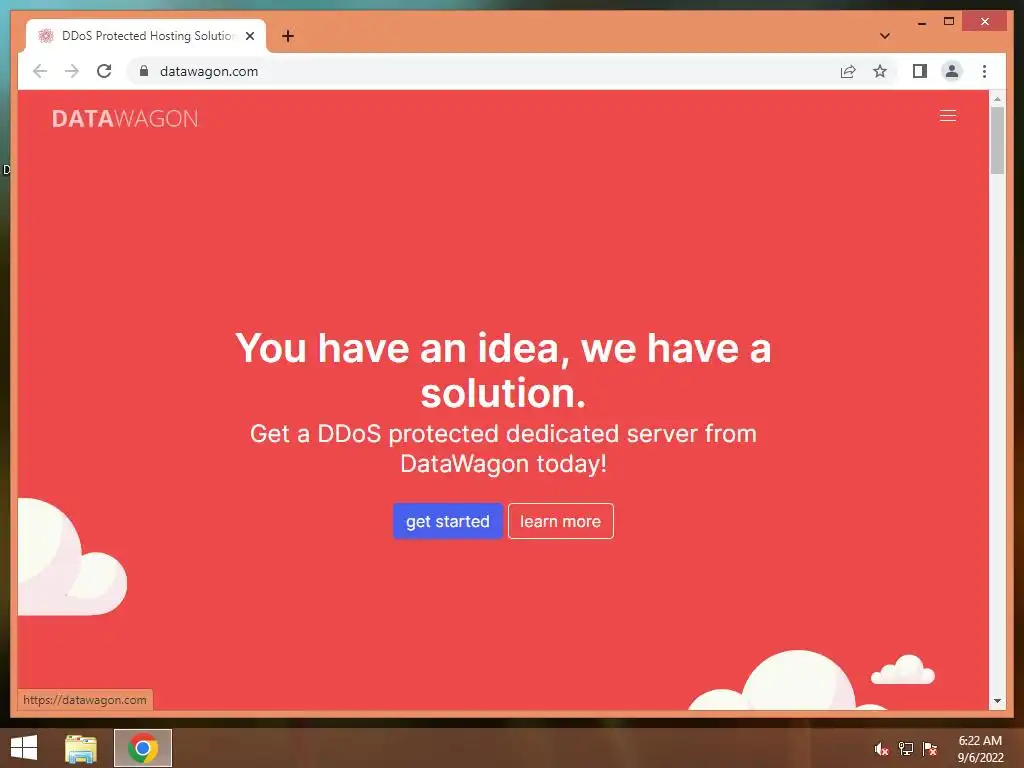Click the blue get started button

tap(447, 521)
